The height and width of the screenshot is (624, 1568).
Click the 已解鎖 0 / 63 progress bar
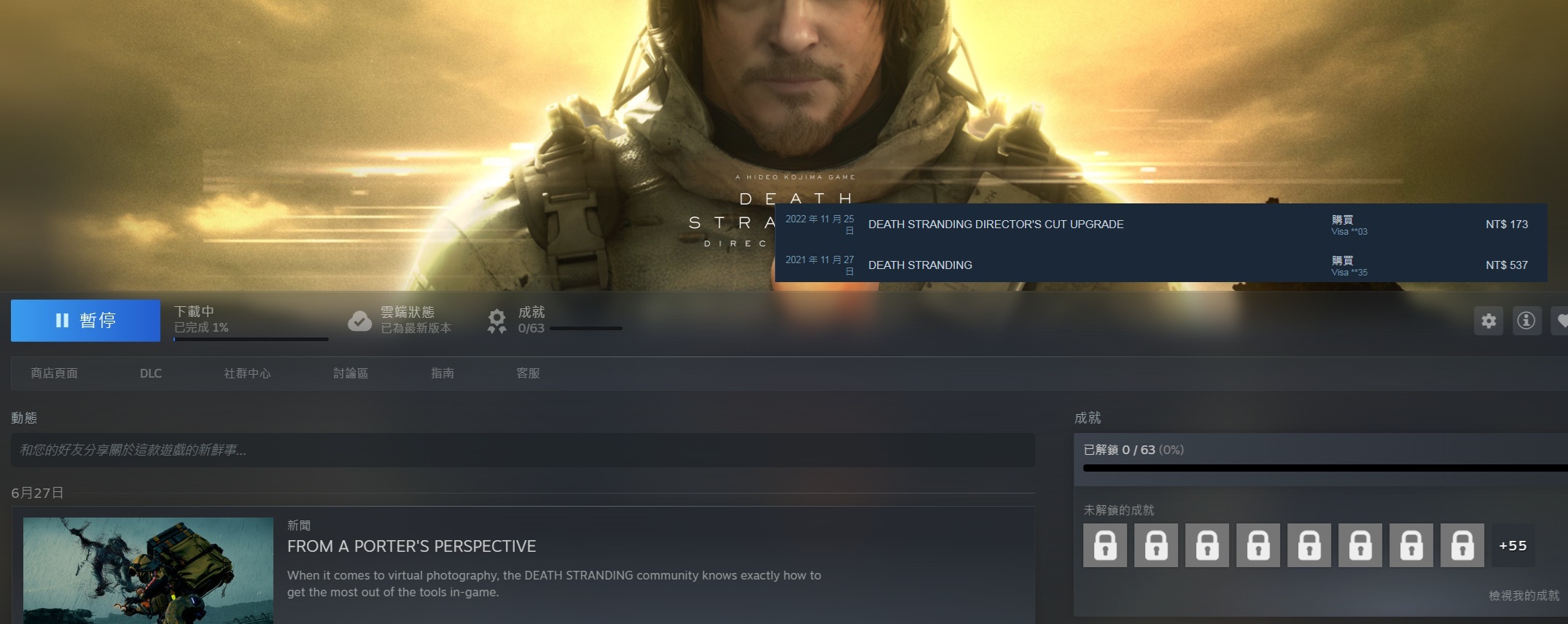[1325, 468]
